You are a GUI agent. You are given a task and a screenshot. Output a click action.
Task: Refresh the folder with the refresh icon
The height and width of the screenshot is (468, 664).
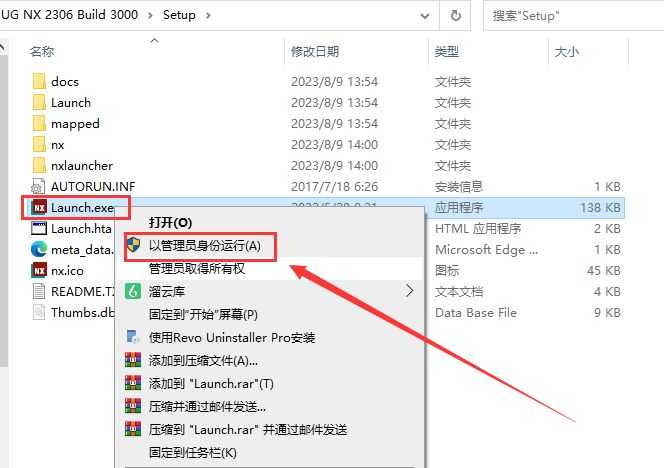455,16
